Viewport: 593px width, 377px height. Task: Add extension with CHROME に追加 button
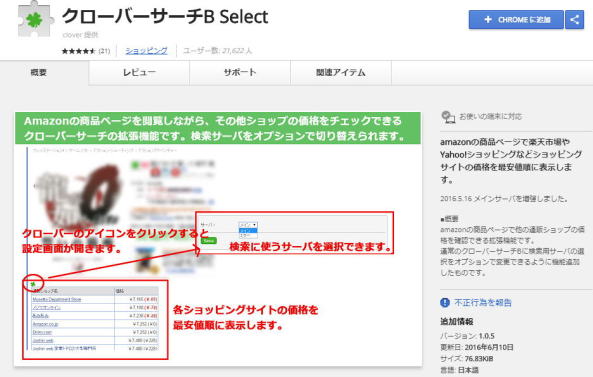pos(516,20)
